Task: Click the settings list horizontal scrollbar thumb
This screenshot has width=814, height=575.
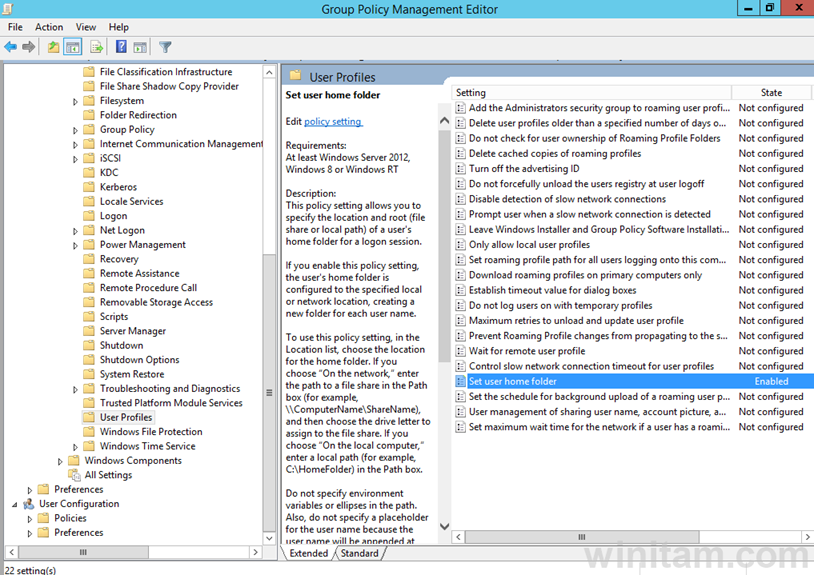Action: [x=581, y=537]
